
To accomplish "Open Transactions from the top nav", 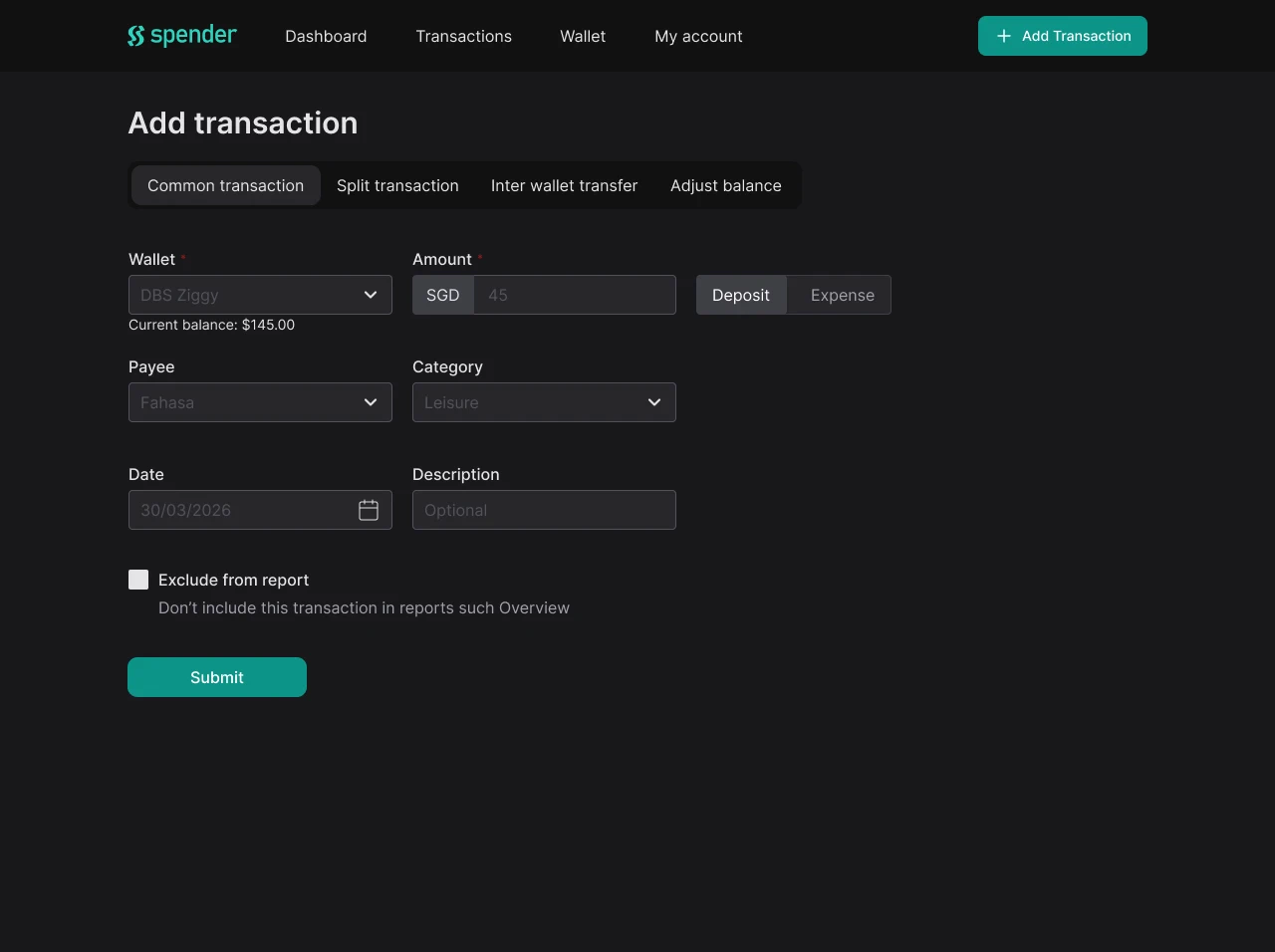I will pyautogui.click(x=464, y=36).
